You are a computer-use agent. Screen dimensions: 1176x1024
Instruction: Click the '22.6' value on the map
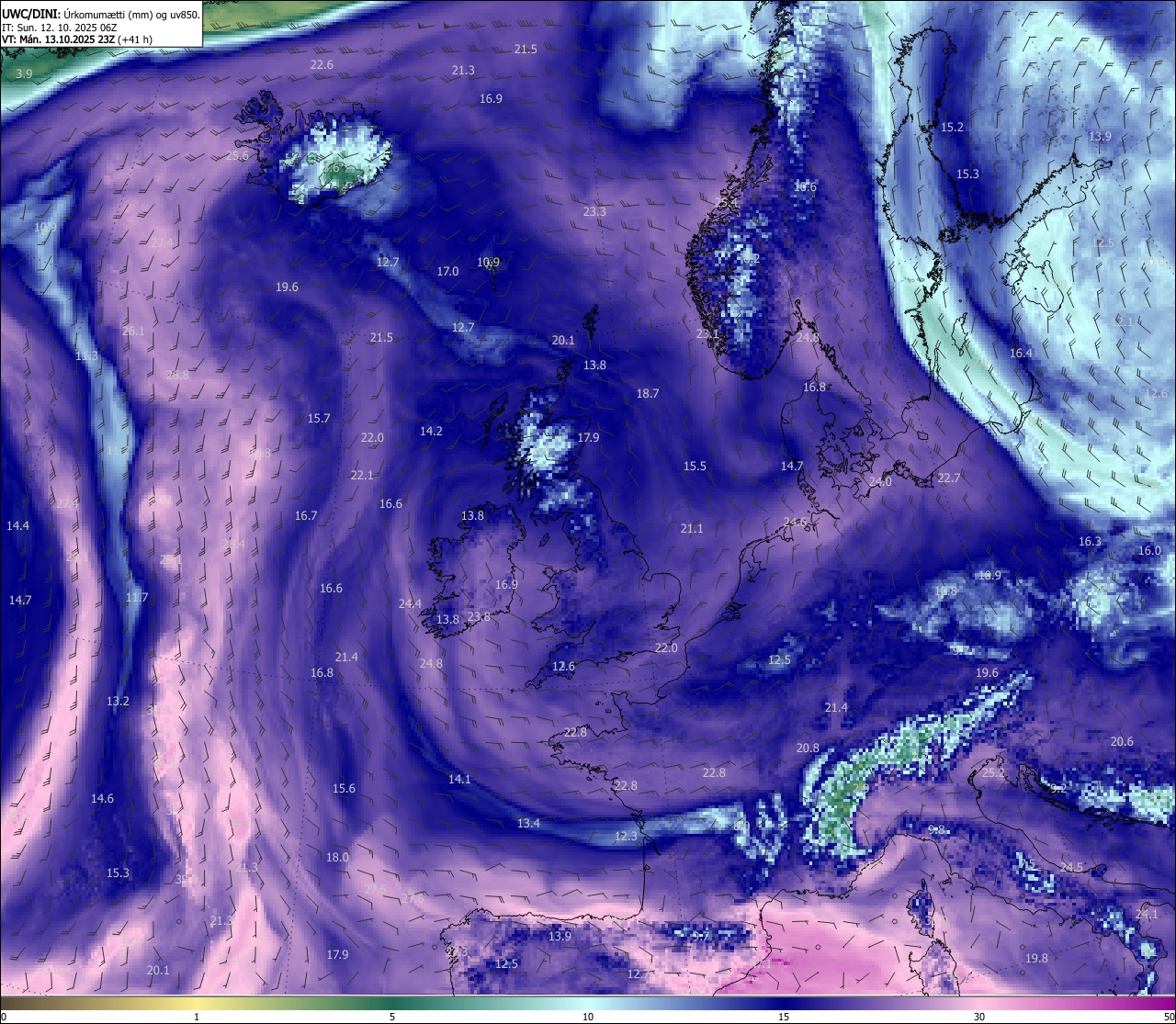pos(322,64)
